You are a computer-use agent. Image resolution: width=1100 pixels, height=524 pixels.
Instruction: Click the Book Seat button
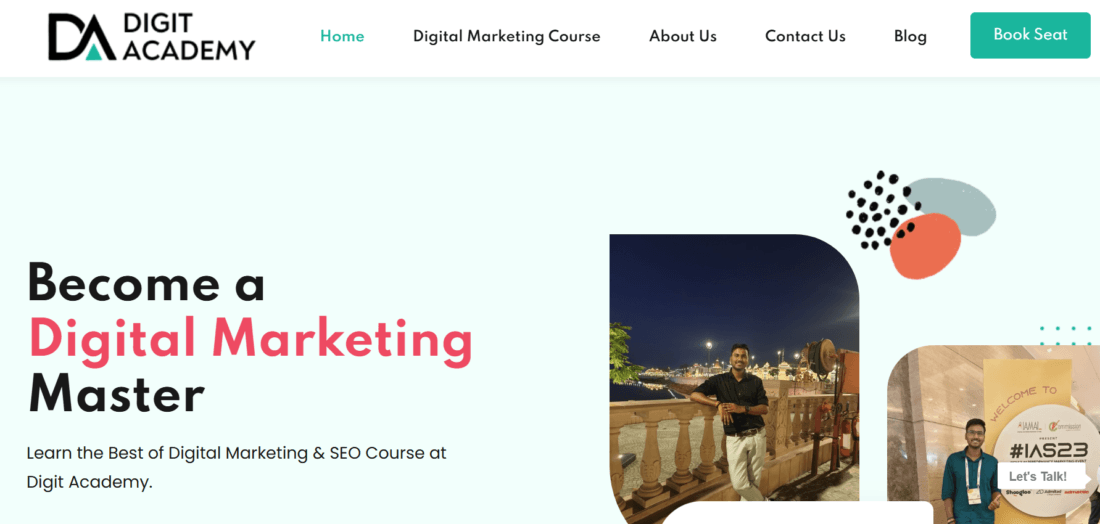click(1030, 35)
